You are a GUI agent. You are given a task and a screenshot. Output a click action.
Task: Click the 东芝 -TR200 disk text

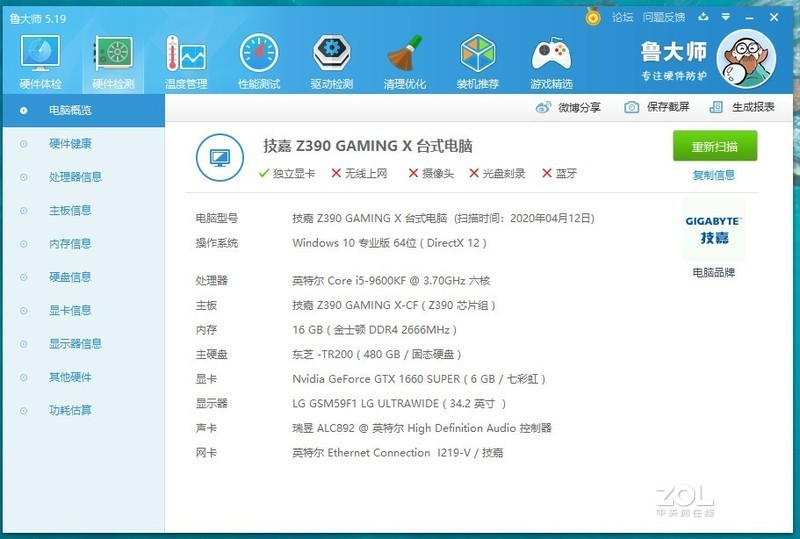point(377,354)
